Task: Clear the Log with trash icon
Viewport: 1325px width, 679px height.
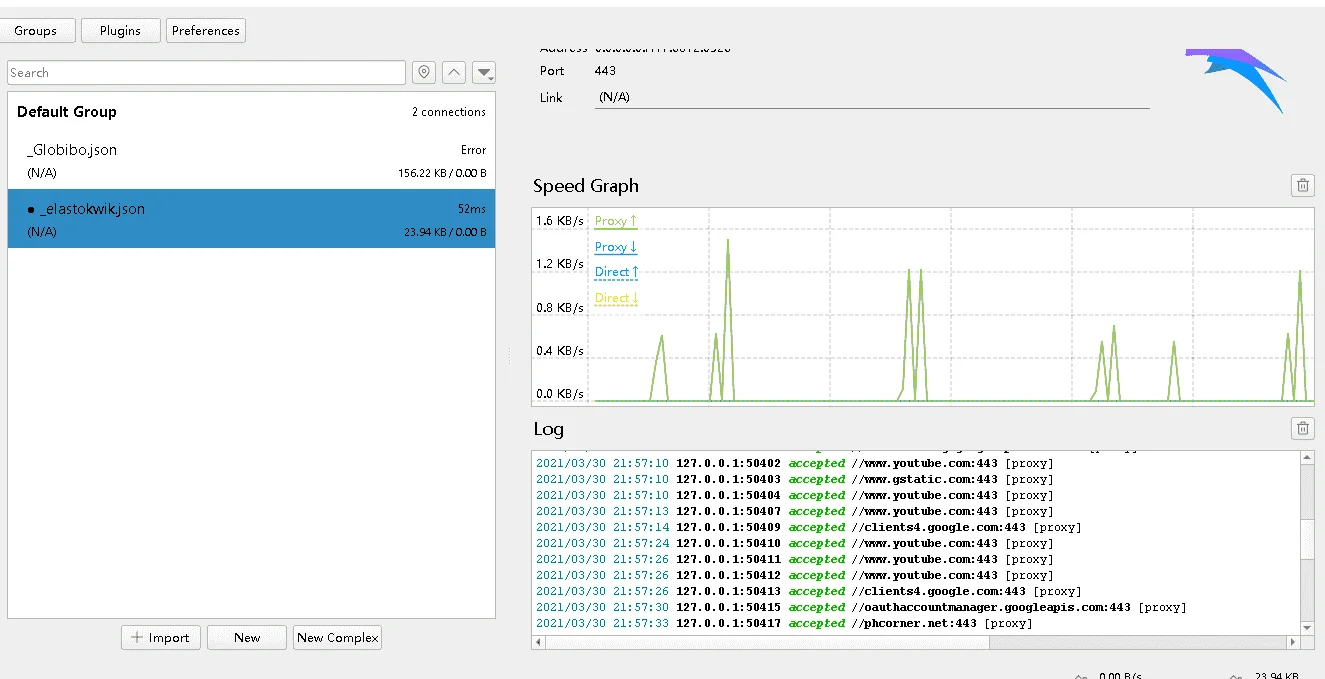Action: (1303, 428)
